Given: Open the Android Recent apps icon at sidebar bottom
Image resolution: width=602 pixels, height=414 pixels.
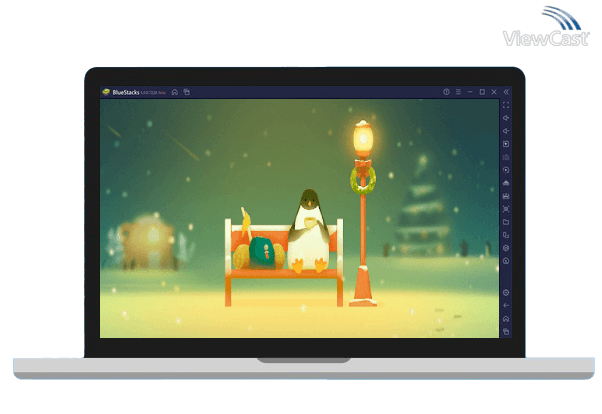Looking at the screenshot, I should click(506, 332).
